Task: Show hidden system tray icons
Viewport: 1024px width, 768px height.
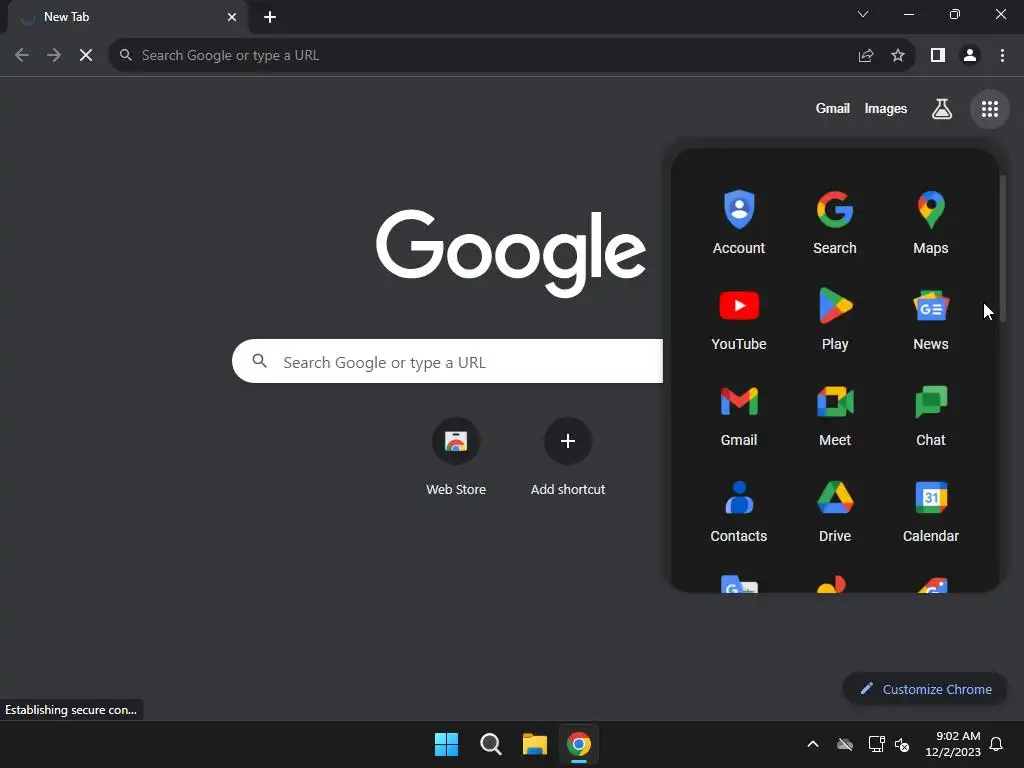Action: coord(813,744)
